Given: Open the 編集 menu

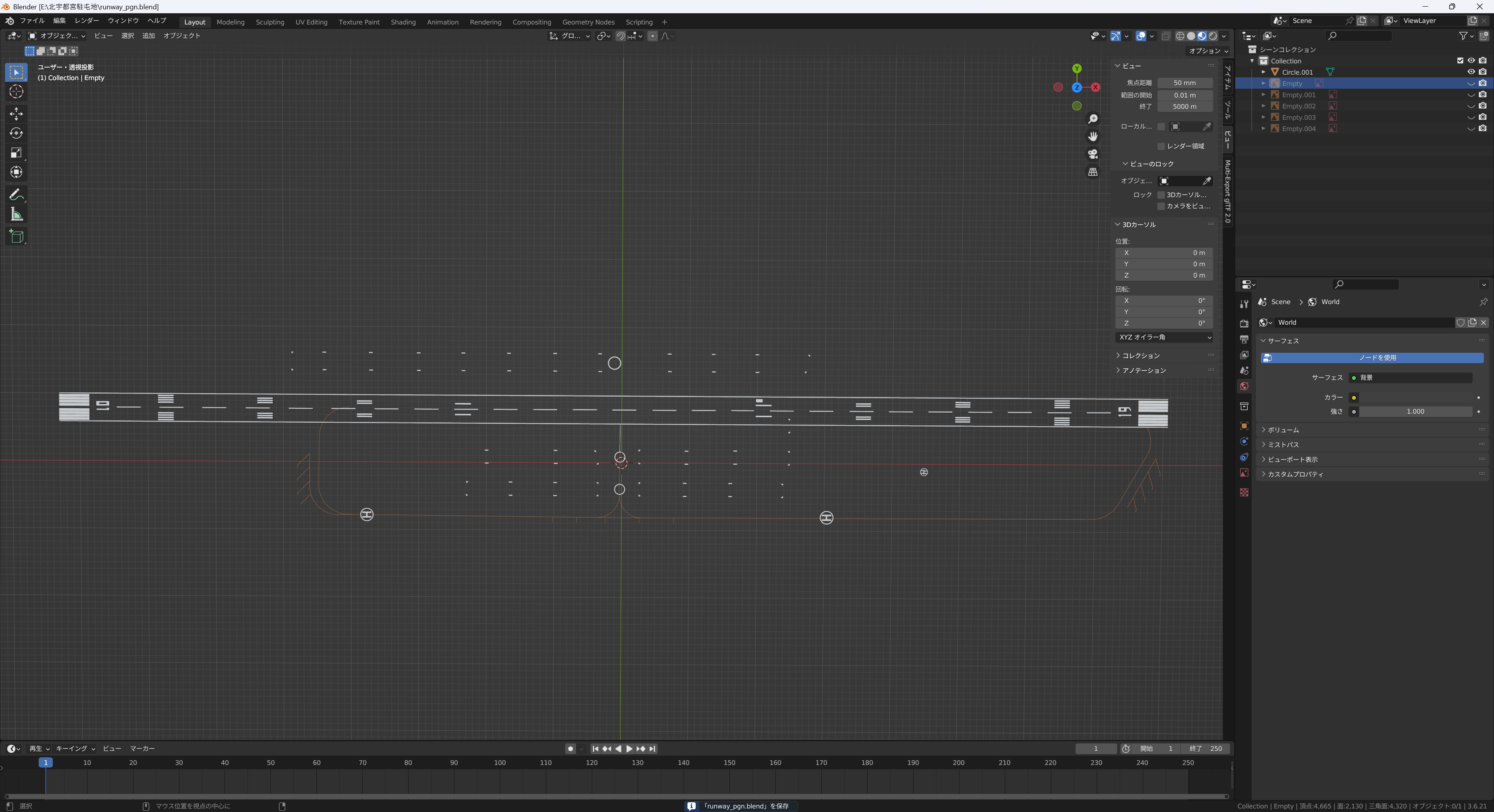Looking at the screenshot, I should point(59,21).
